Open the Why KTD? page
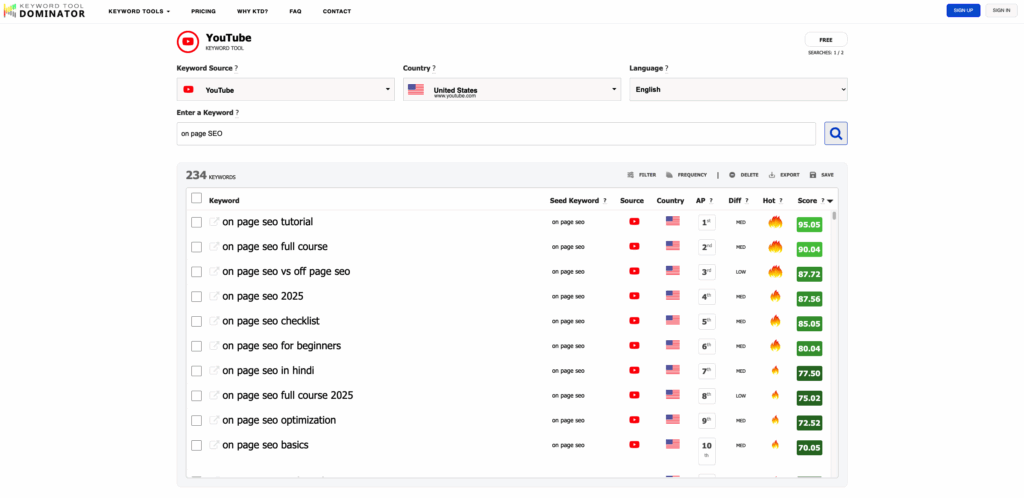The image size is (1024, 498). [x=253, y=11]
